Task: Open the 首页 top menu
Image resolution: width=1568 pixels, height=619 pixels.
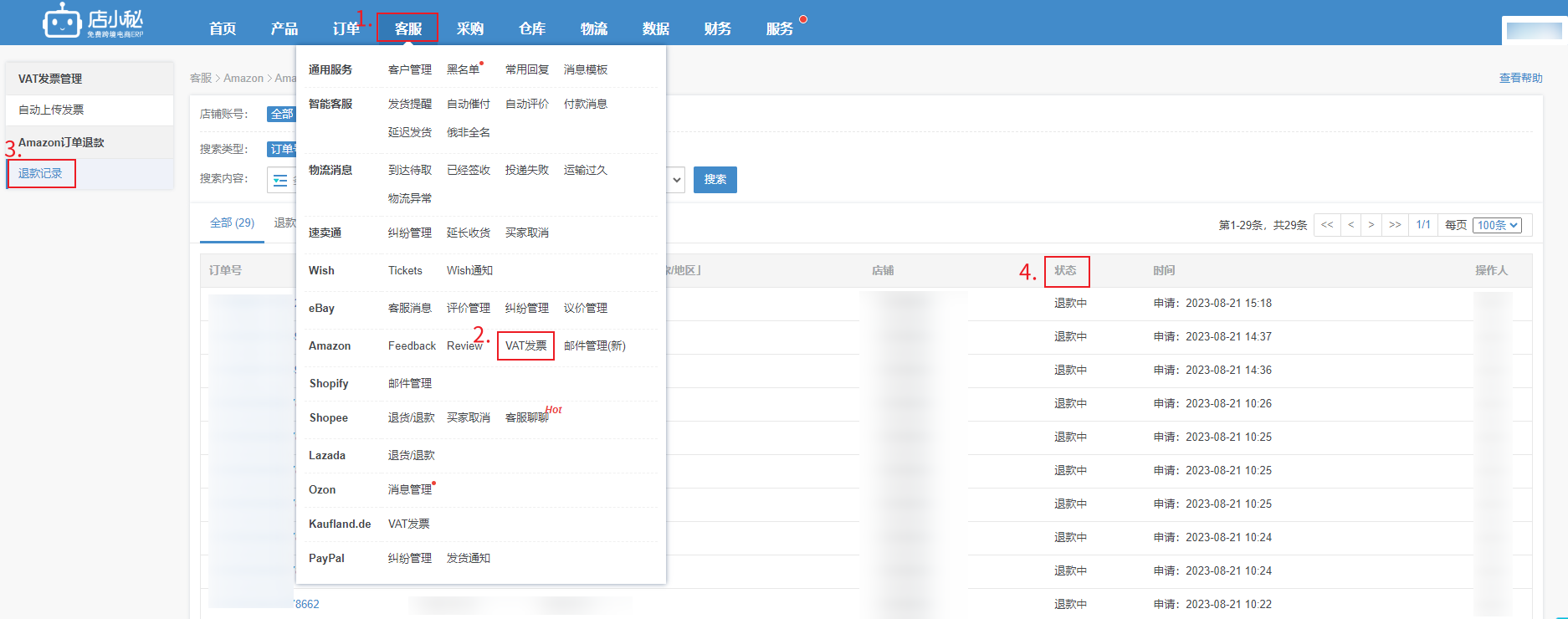Action: [x=223, y=28]
